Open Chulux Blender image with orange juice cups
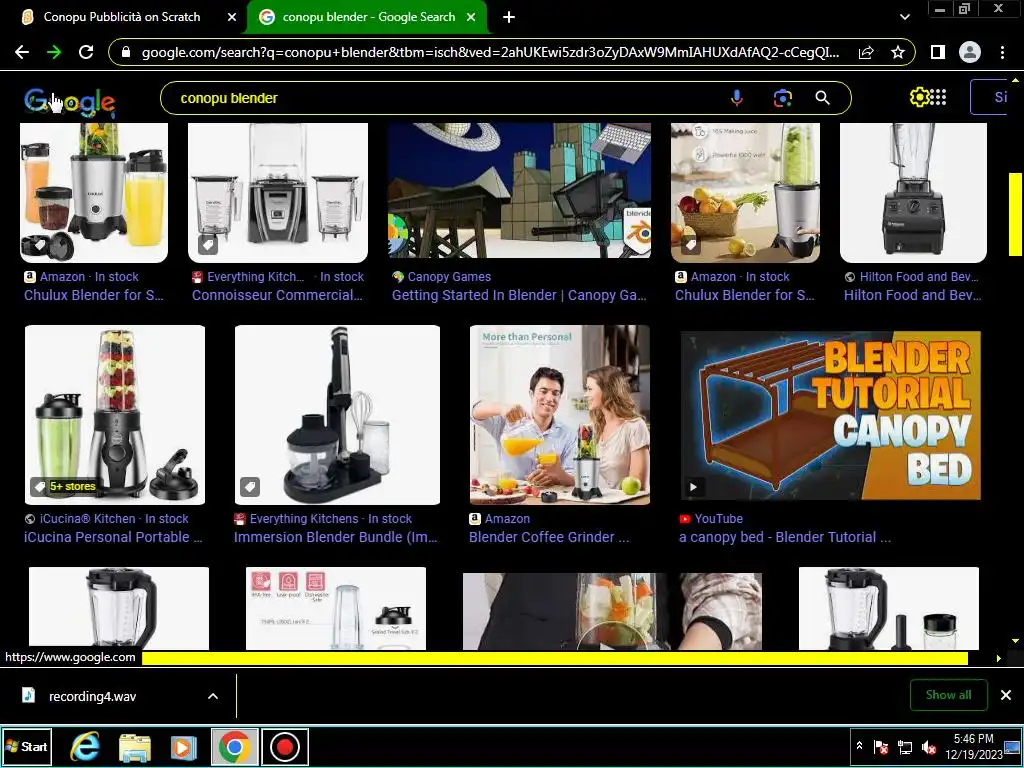1024x768 pixels. (94, 193)
